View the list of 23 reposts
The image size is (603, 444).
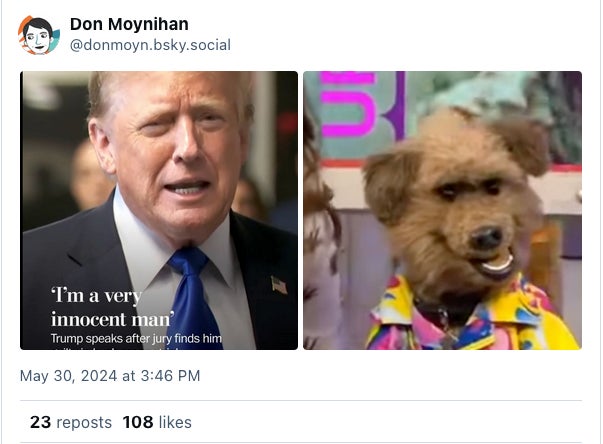[x=71, y=422]
